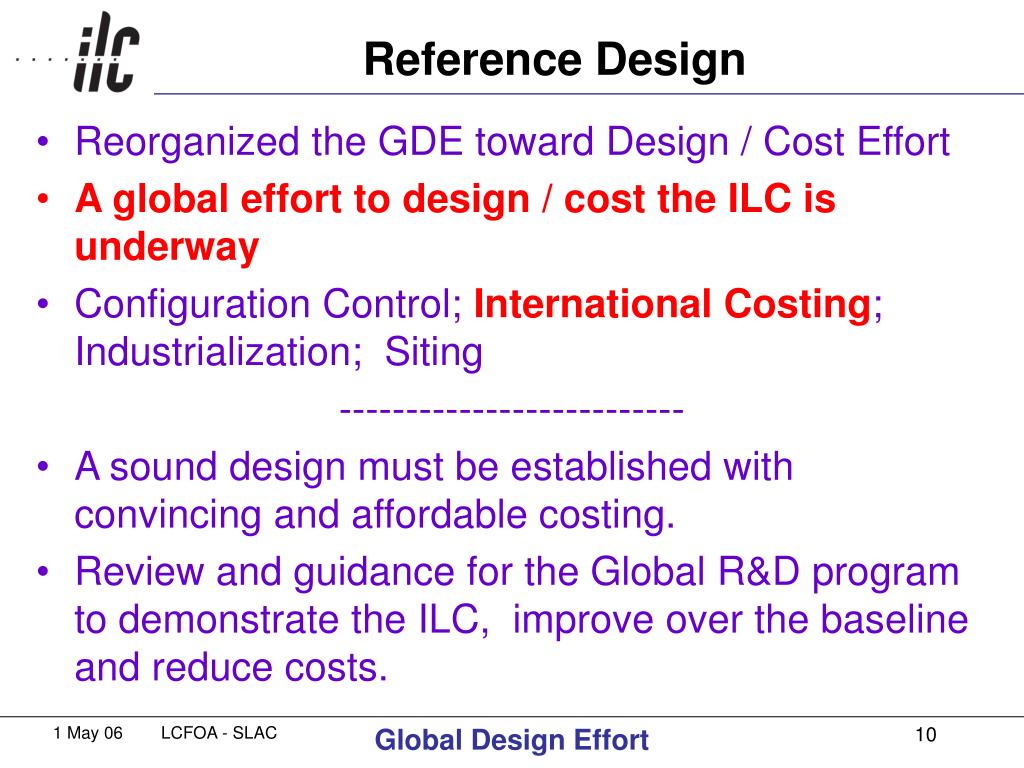This screenshot has height=768, width=1024.
Task: Click the slide number '10'
Action: 925,735
